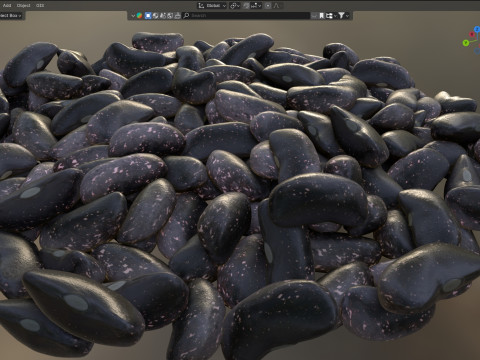The width and height of the screenshot is (480, 360).
Task: Open the Select Box tool dropdown
Action: pyautogui.click(x=11, y=15)
